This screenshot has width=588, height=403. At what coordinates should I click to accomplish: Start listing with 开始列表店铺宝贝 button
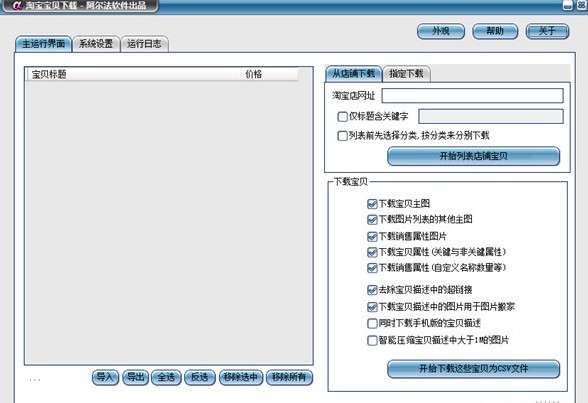coord(473,156)
